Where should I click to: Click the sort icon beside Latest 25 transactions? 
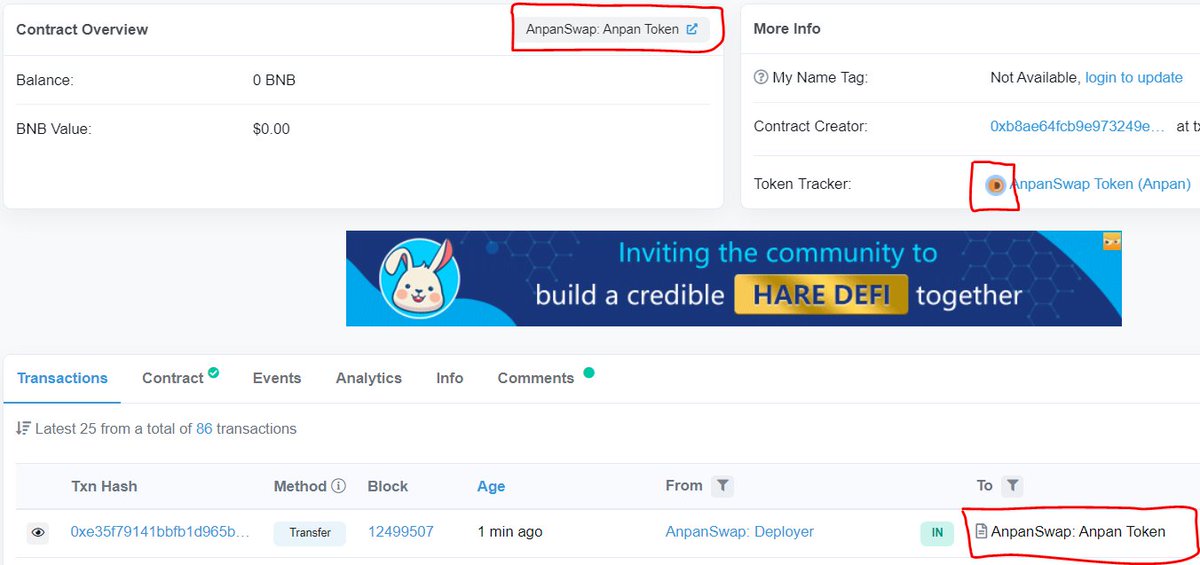24,429
